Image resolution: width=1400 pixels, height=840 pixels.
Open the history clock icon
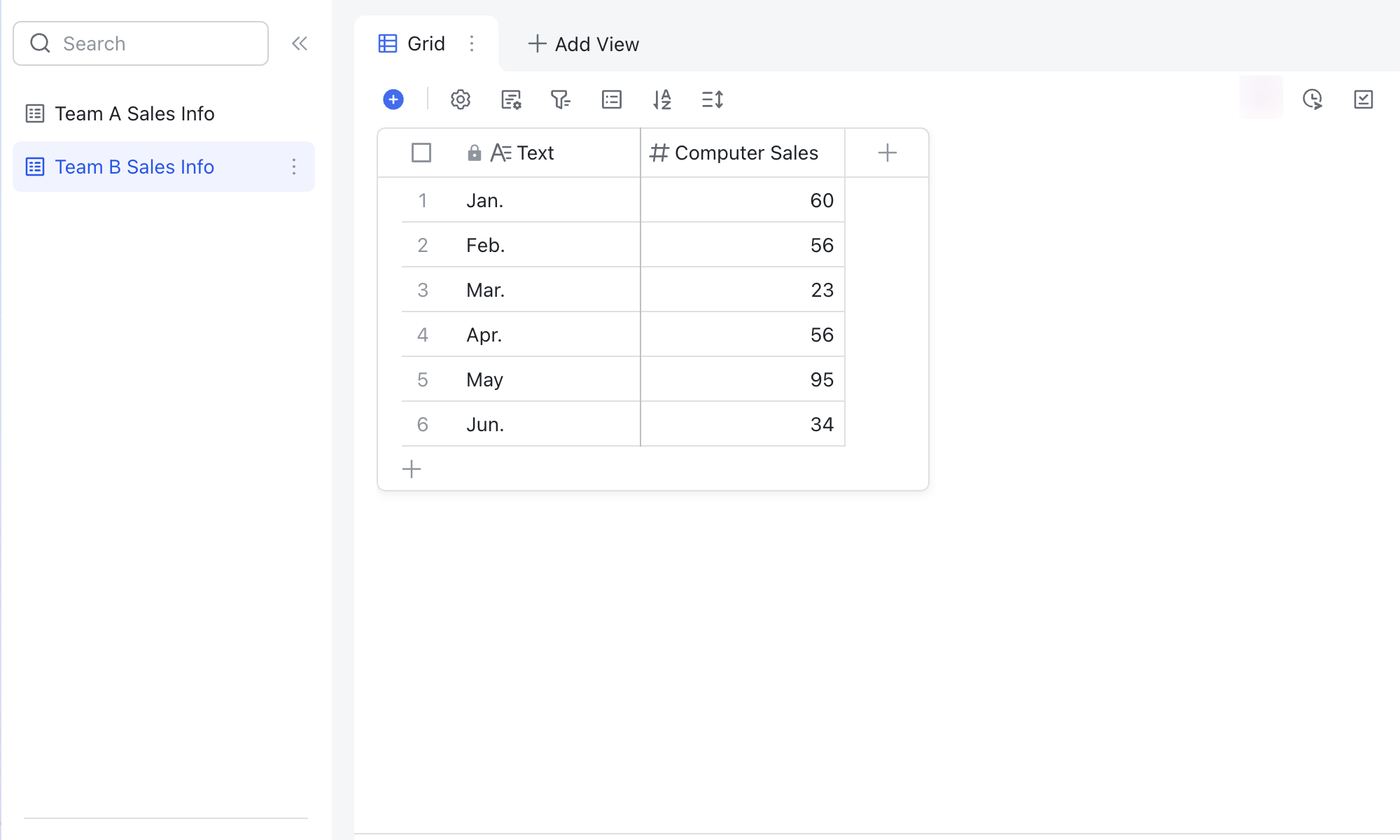[x=1312, y=99]
